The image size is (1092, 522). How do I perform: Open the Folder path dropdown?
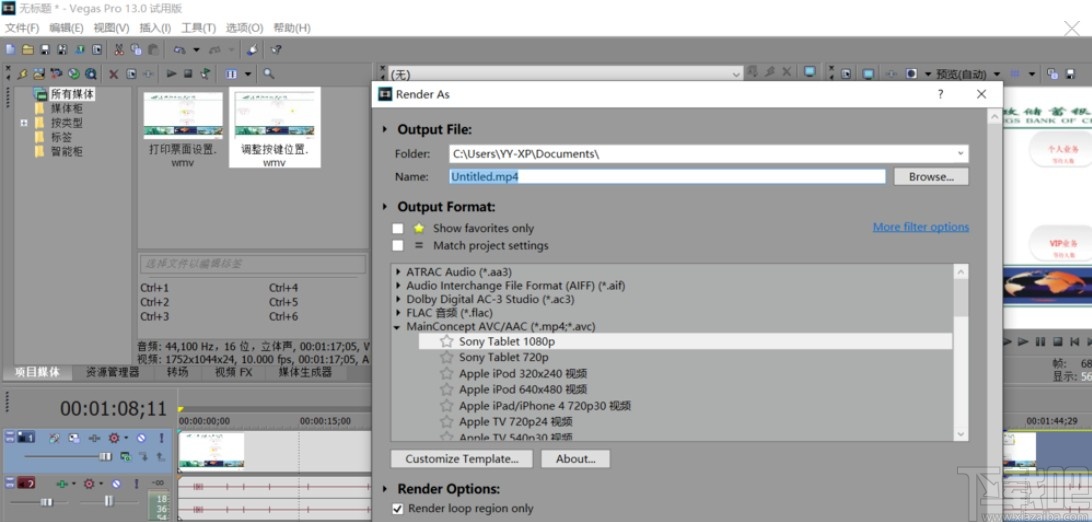point(960,154)
